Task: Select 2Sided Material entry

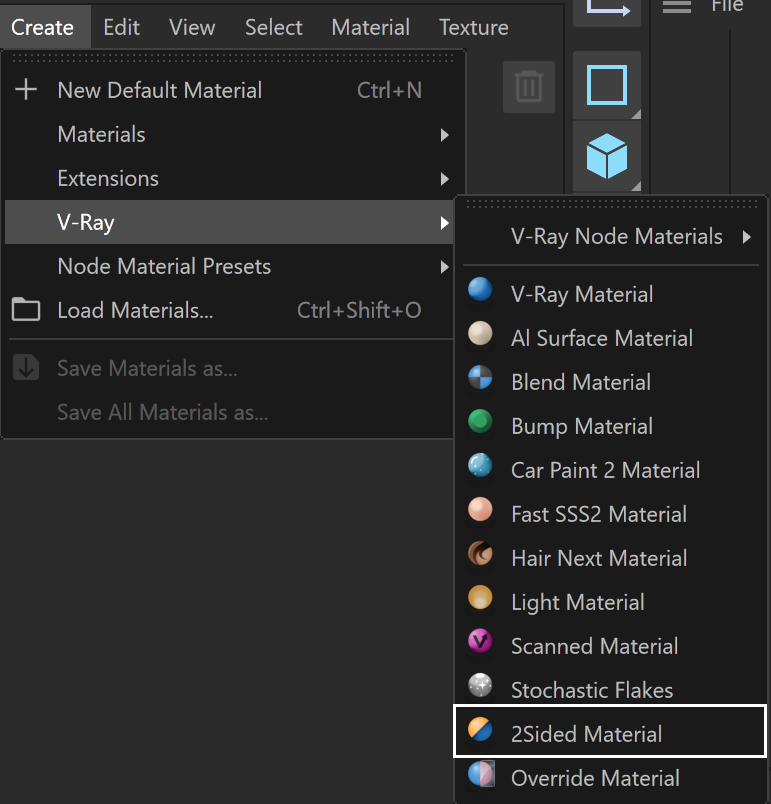Action: tap(610, 731)
